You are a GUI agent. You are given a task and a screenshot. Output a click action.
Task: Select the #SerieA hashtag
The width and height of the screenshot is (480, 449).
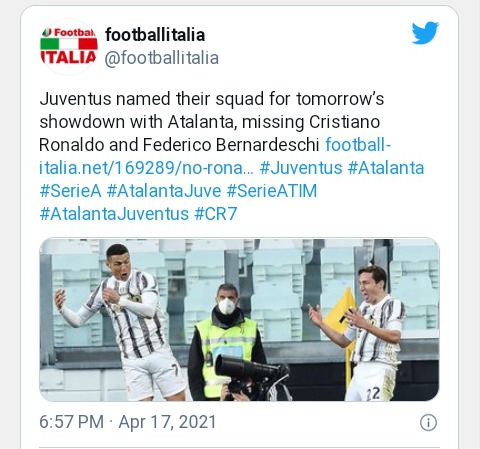pos(70,191)
